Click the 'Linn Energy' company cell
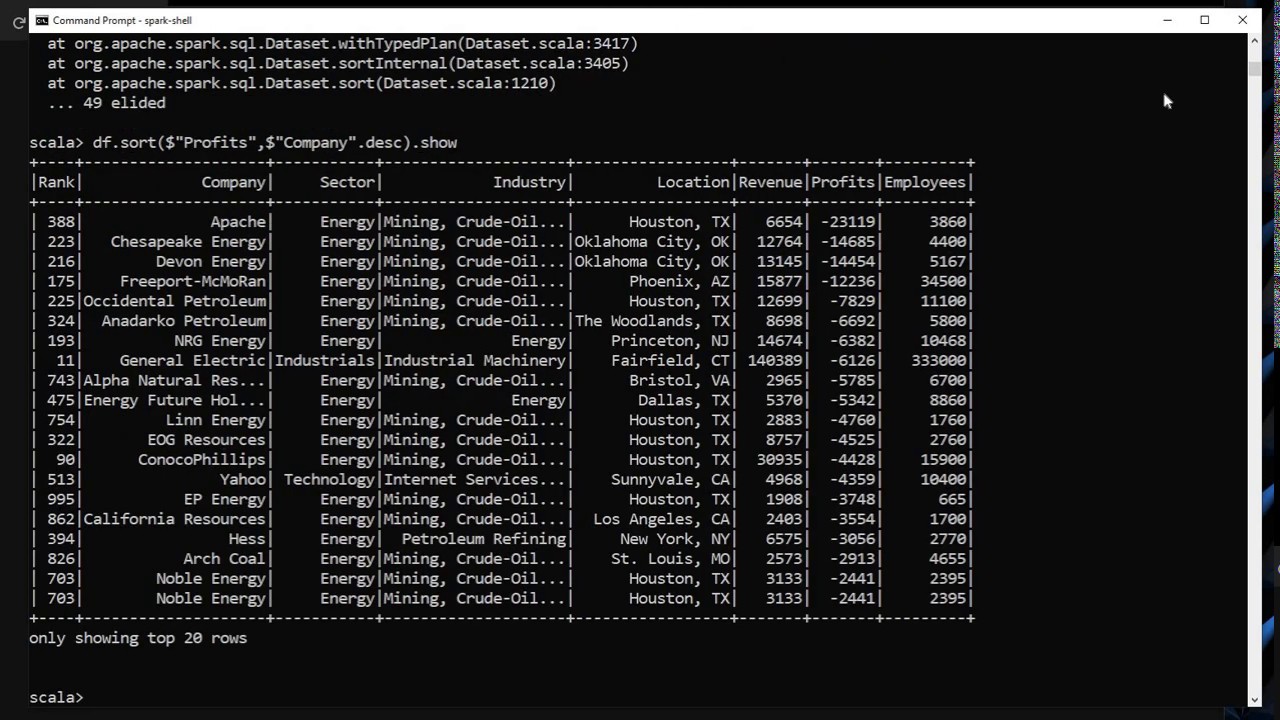 (x=216, y=420)
